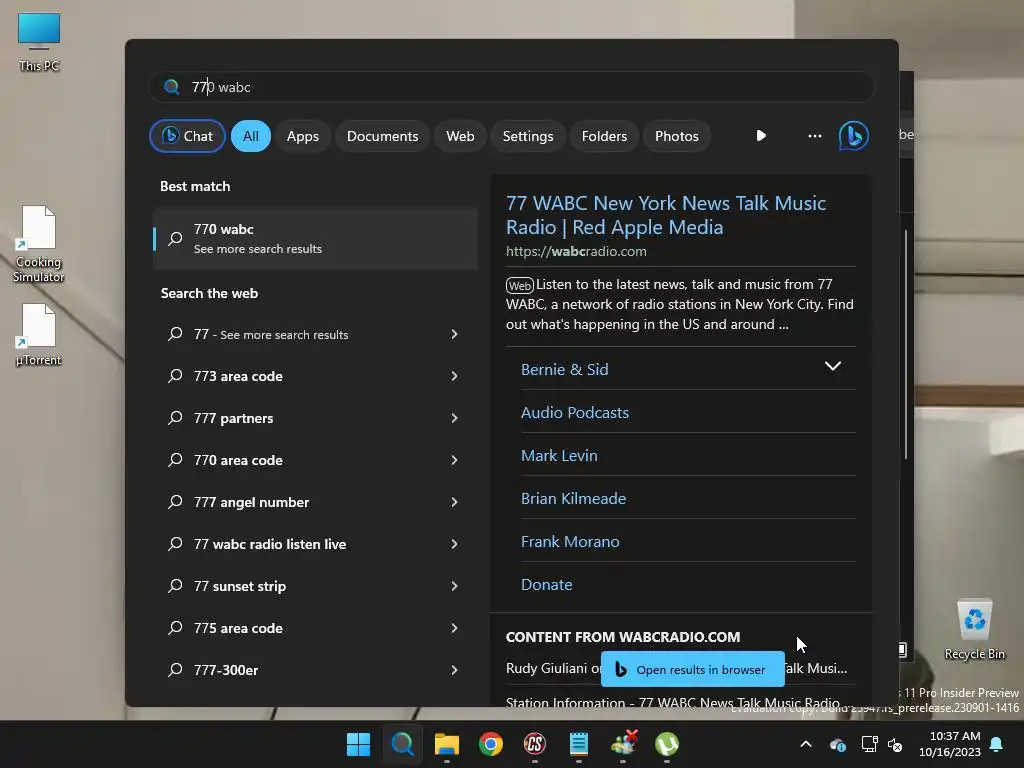Click Open results in browser button
Screen dimensions: 1024x768
point(692,669)
